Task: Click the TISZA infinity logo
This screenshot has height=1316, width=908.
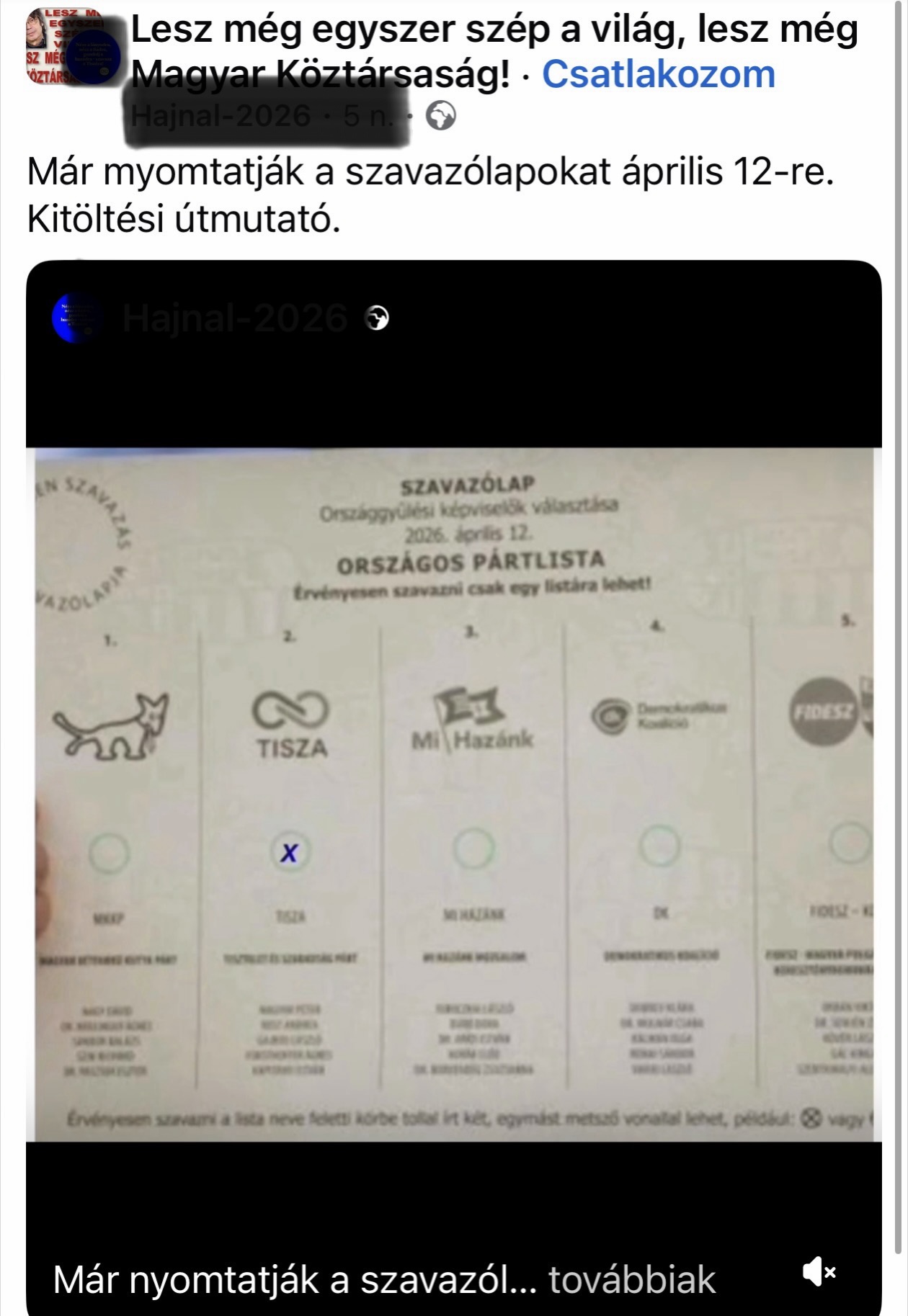Action: click(x=291, y=725)
